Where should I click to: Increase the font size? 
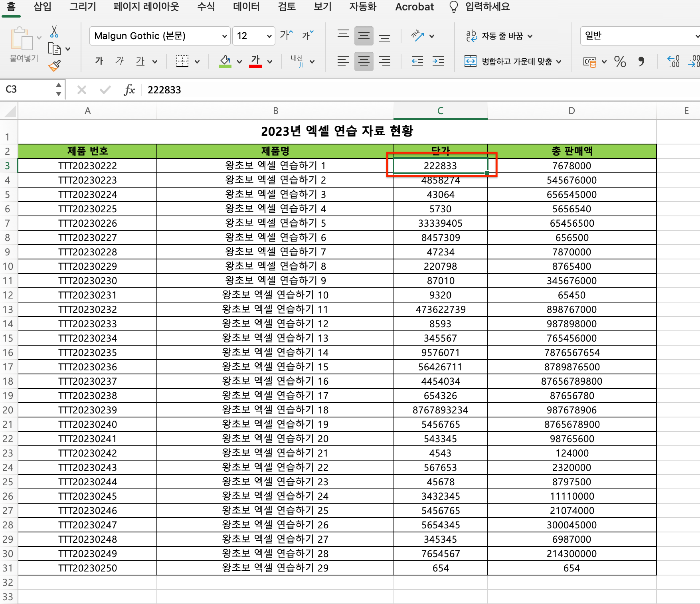click(x=286, y=35)
